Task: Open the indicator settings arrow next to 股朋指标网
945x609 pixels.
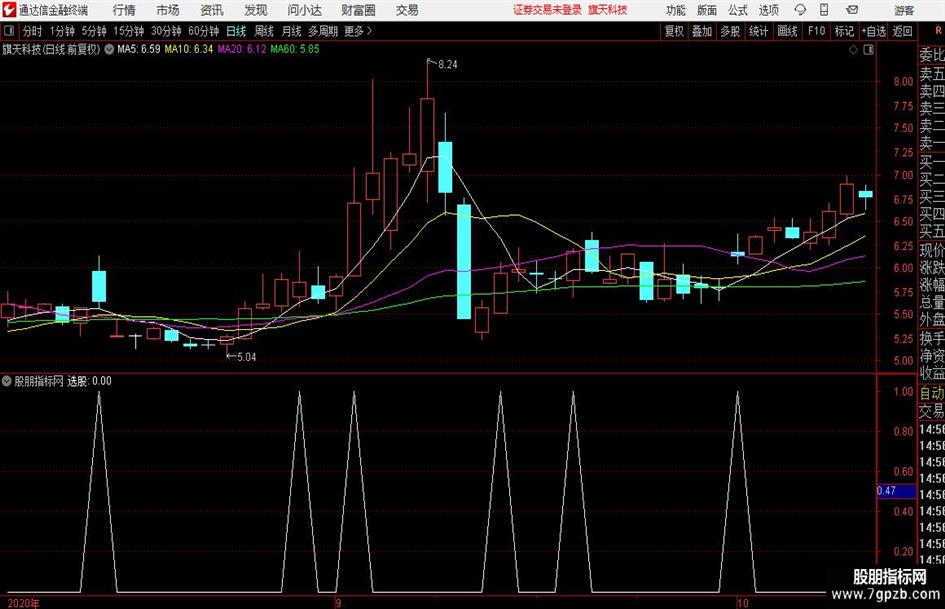Action: pos(7,381)
